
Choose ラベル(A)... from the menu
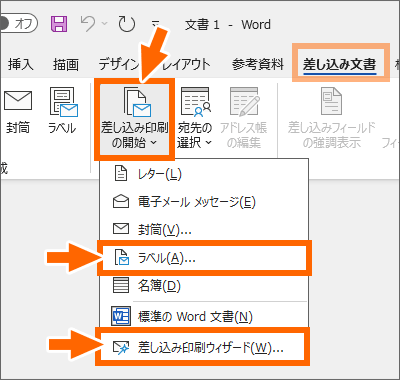204,258
